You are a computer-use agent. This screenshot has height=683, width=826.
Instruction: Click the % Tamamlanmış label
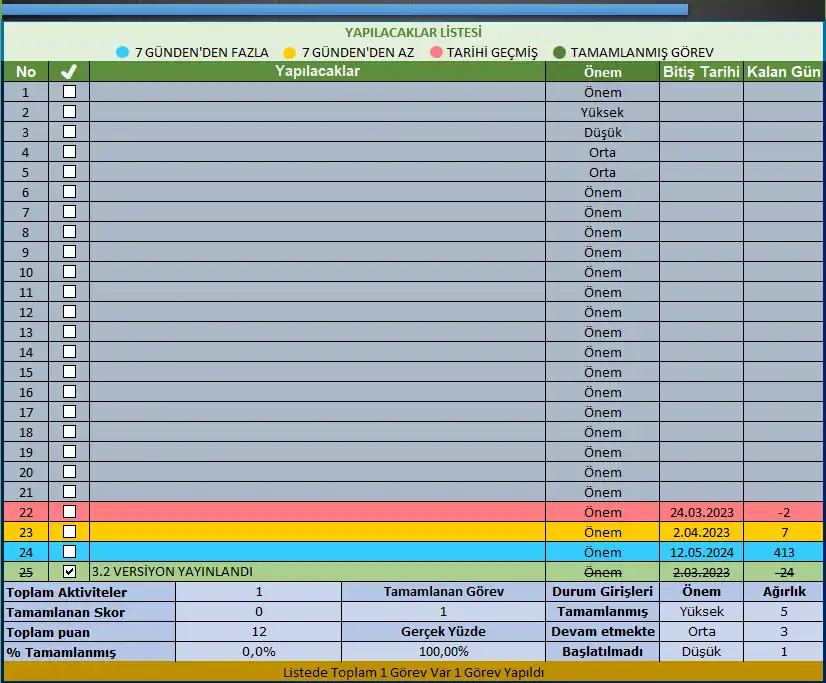pyautogui.click(x=61, y=652)
